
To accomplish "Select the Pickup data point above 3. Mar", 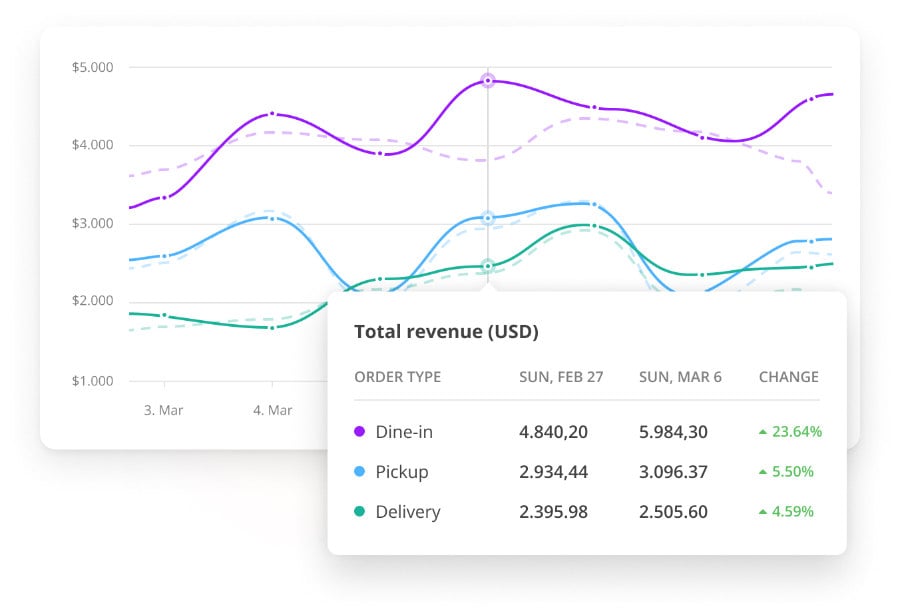I will [165, 256].
